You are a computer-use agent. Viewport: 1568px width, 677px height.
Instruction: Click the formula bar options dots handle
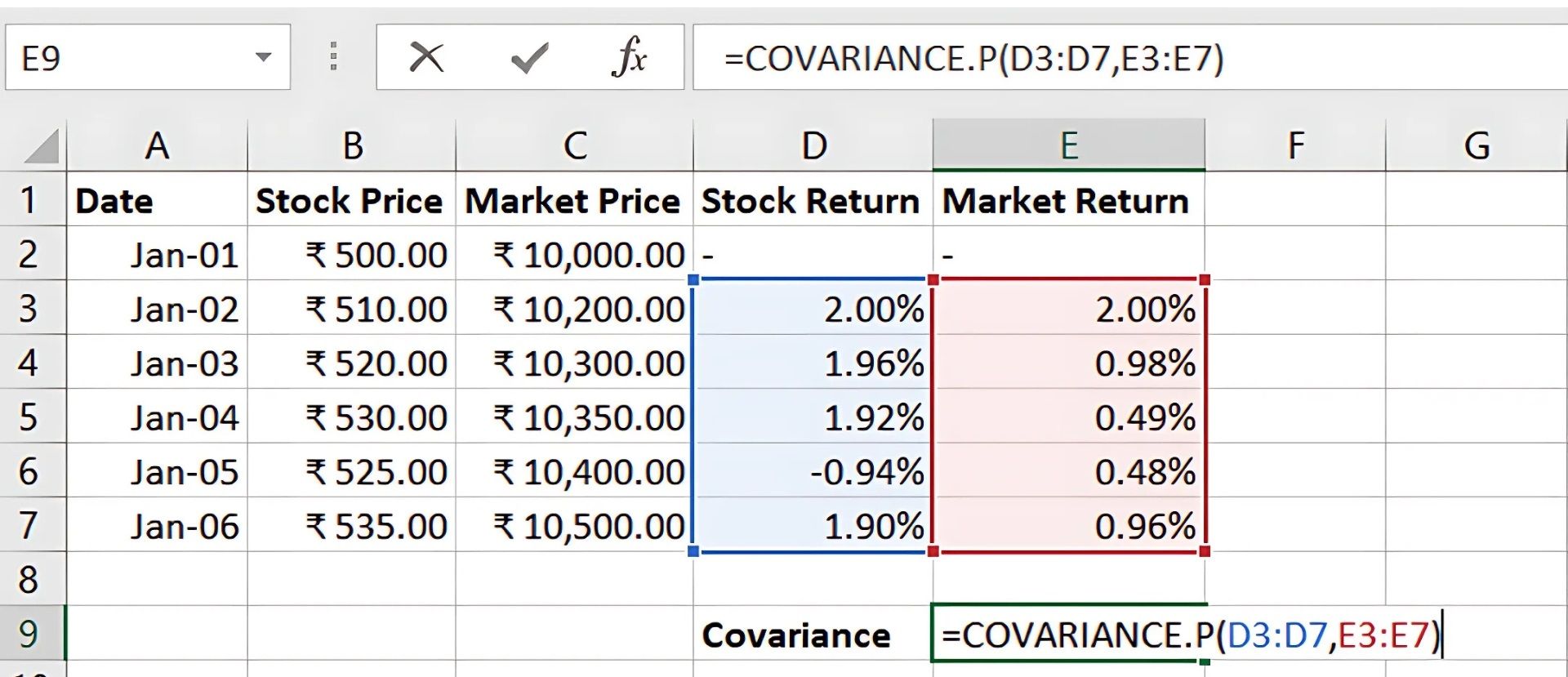(333, 57)
